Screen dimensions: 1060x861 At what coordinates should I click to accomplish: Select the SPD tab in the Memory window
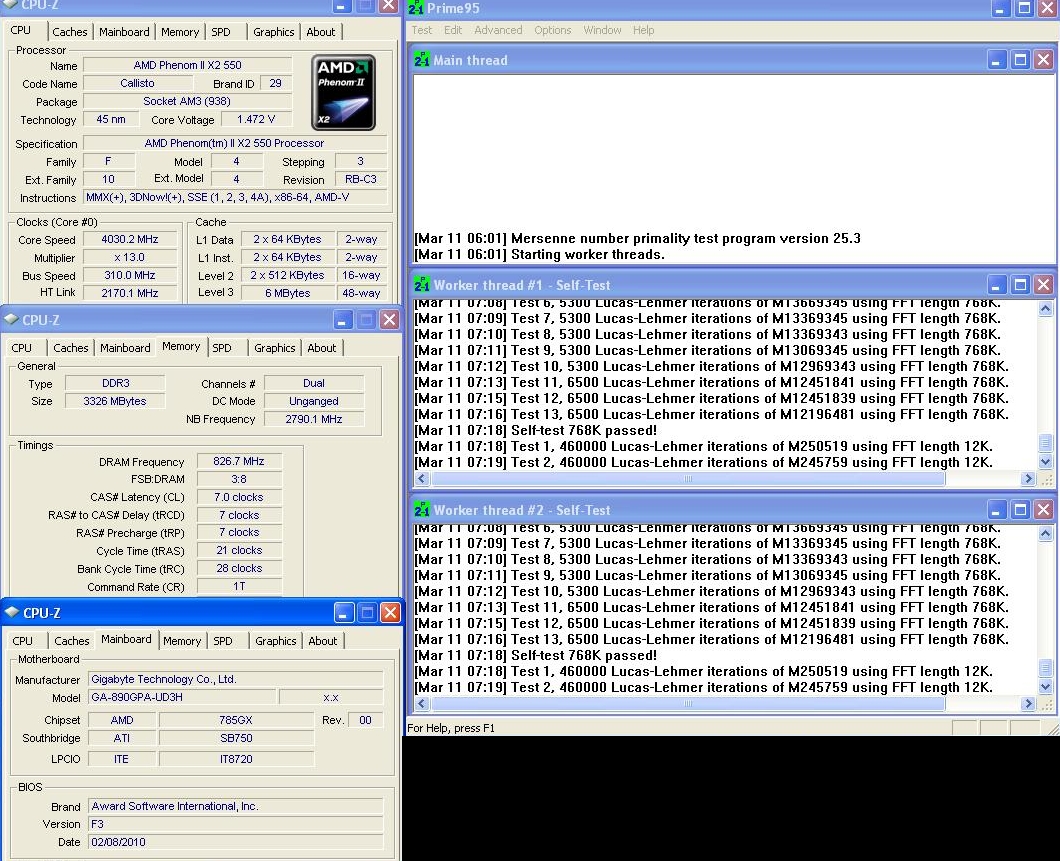pyautogui.click(x=222, y=348)
